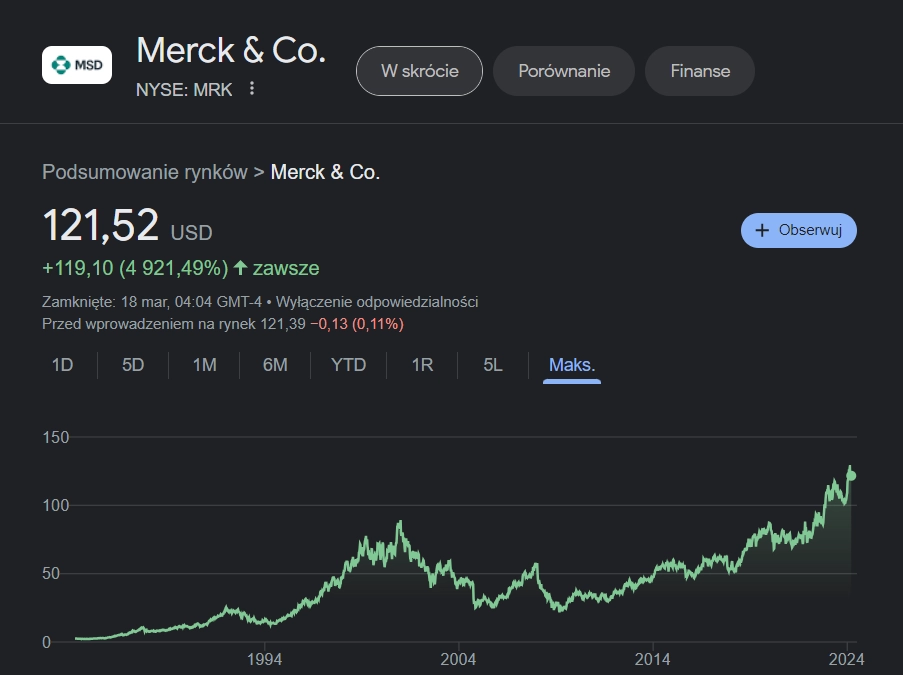Select the 5L five-year range

click(493, 365)
